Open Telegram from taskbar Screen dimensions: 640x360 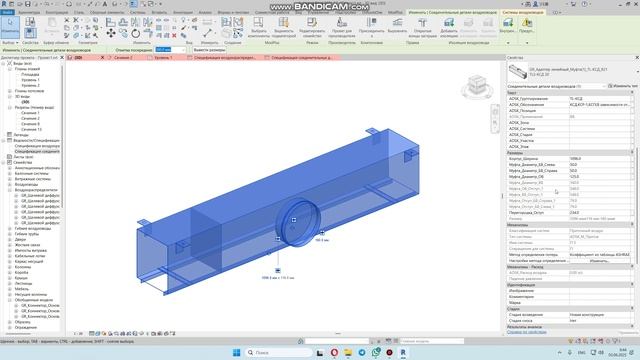click(362, 352)
